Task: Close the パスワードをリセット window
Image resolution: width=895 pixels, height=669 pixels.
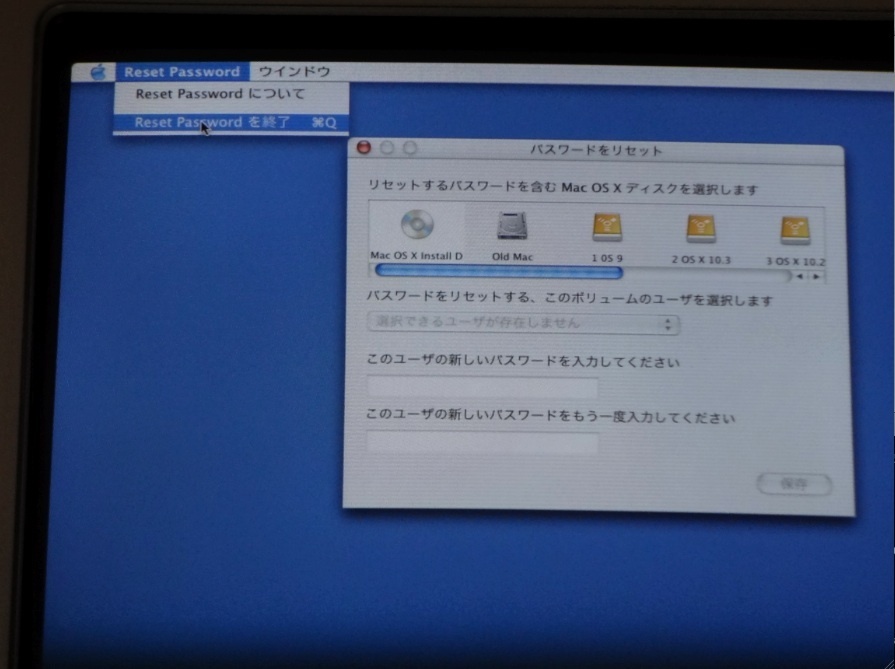Action: (364, 148)
